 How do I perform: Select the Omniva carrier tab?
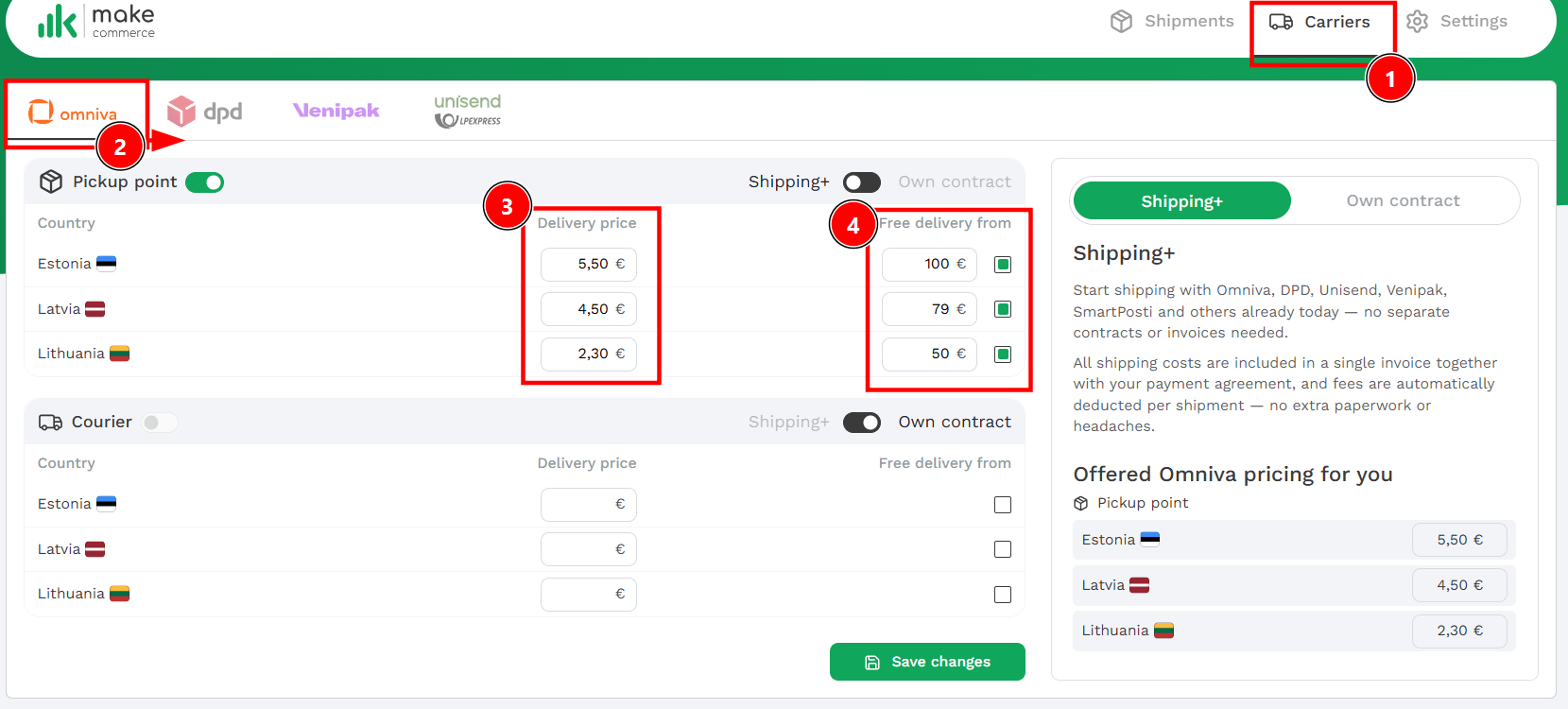(x=74, y=113)
